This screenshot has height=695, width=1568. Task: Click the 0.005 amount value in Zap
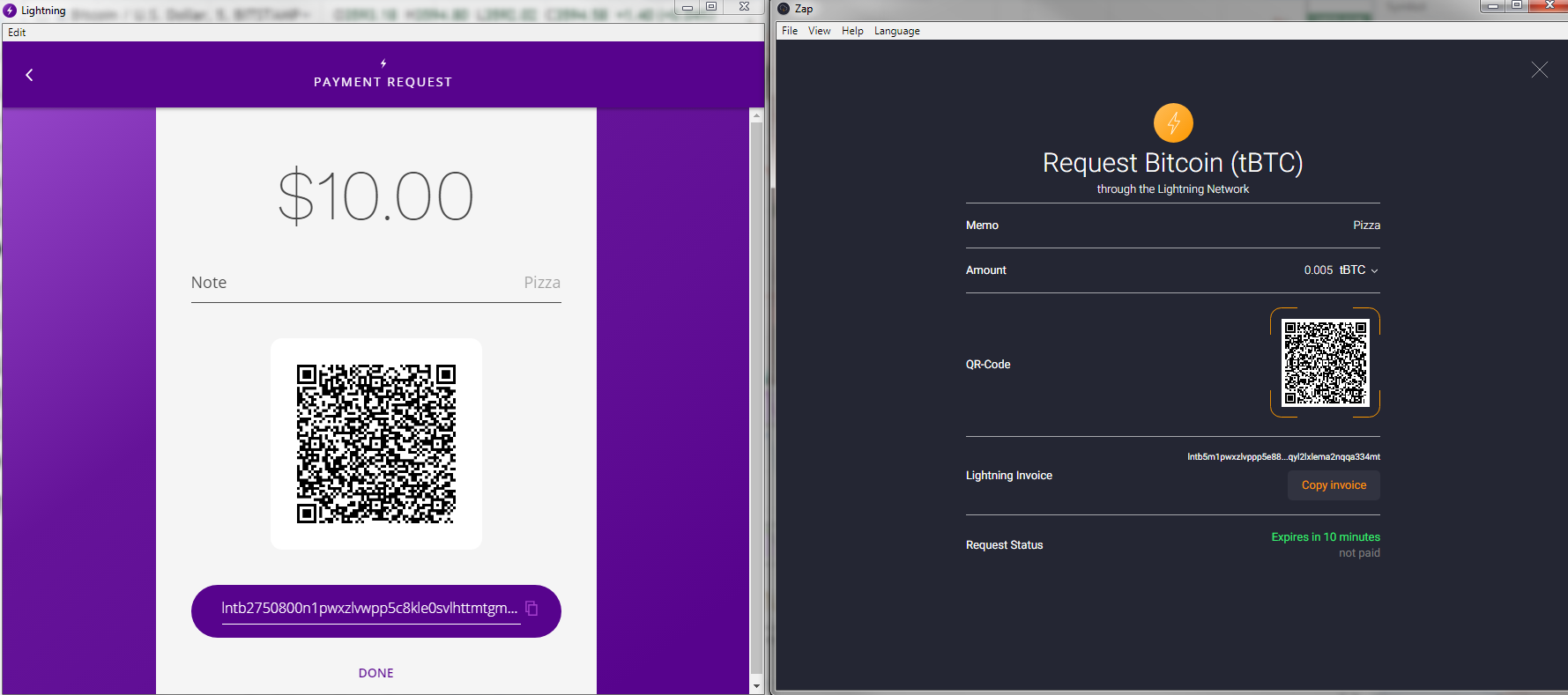[1319, 270]
